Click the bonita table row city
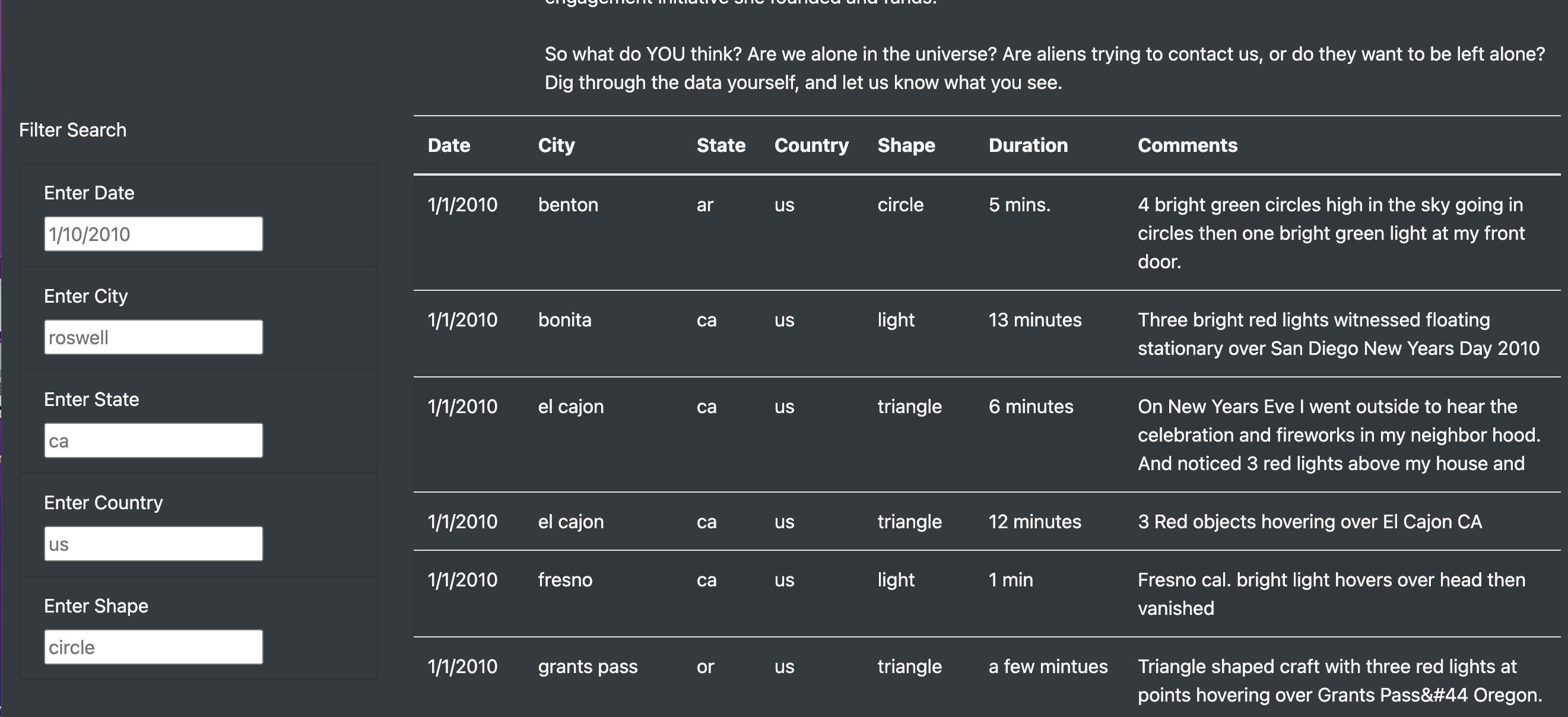 (x=564, y=320)
